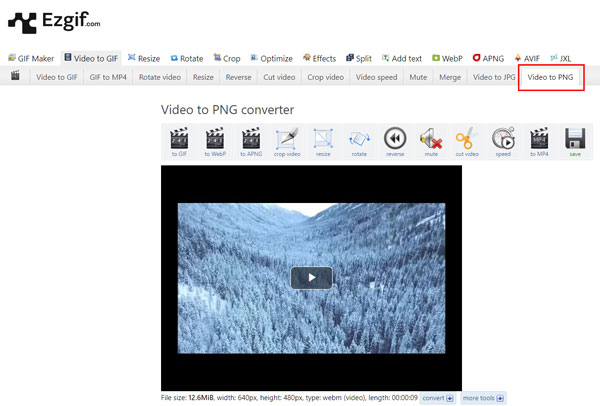Screen dimensions: 600x406
Task: Select the Video to GIF submenu tab
Action: tap(57, 77)
